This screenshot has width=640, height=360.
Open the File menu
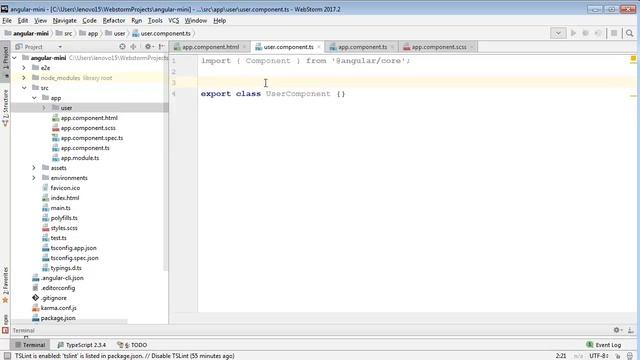(x=7, y=20)
